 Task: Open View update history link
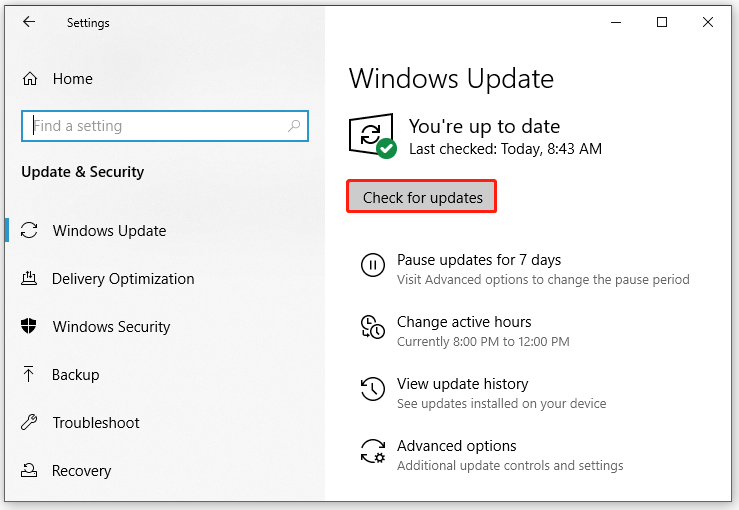[462, 384]
